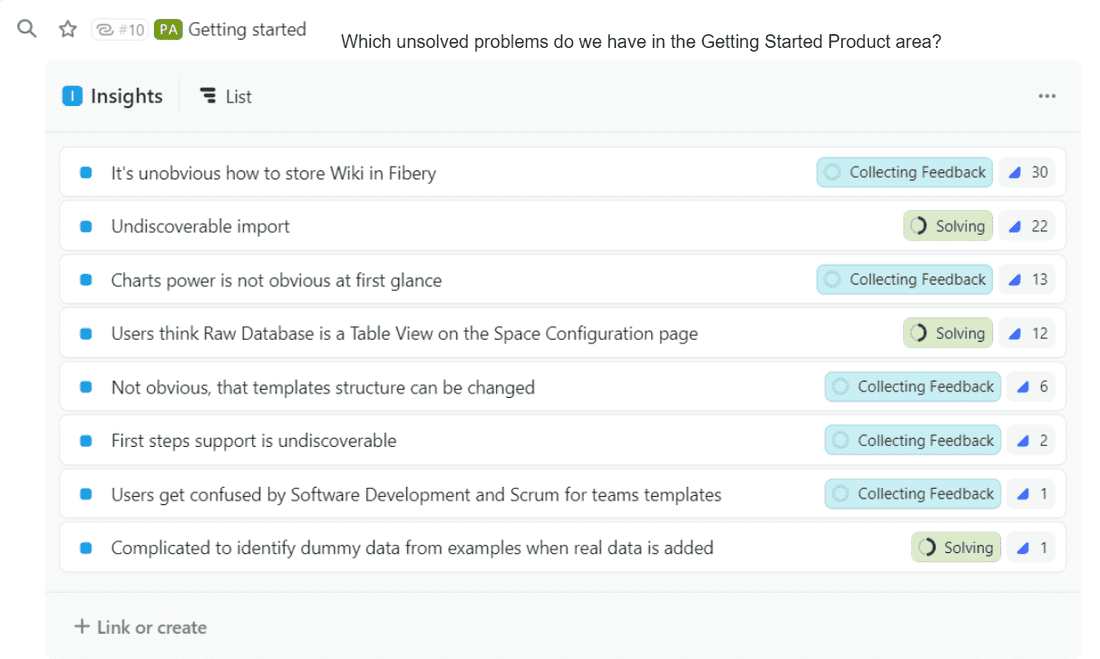Screen dimensions: 1100x659
Task: Open the three-dot options menu for Insights
Action: (x=1046, y=96)
